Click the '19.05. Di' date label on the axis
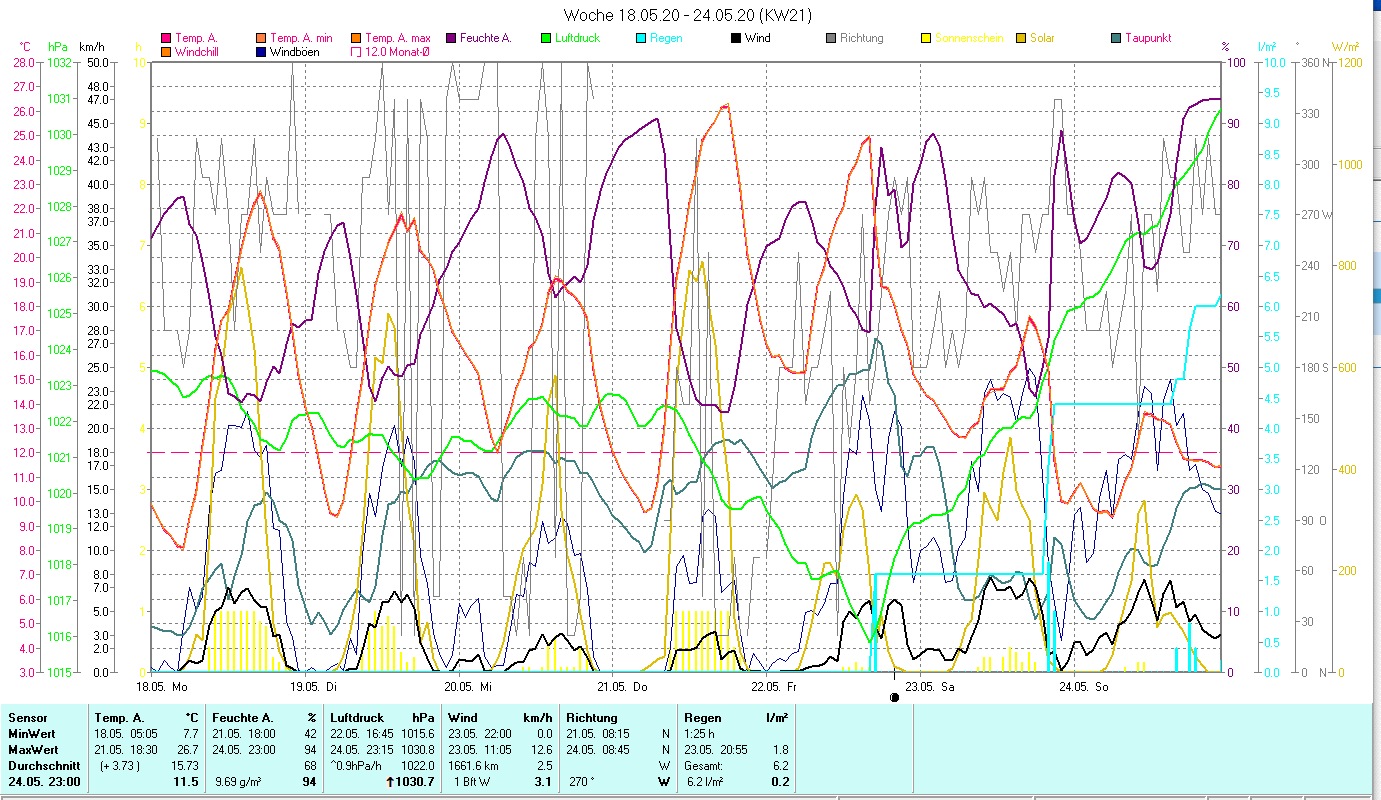This screenshot has height=800, width=1381. tap(313, 687)
